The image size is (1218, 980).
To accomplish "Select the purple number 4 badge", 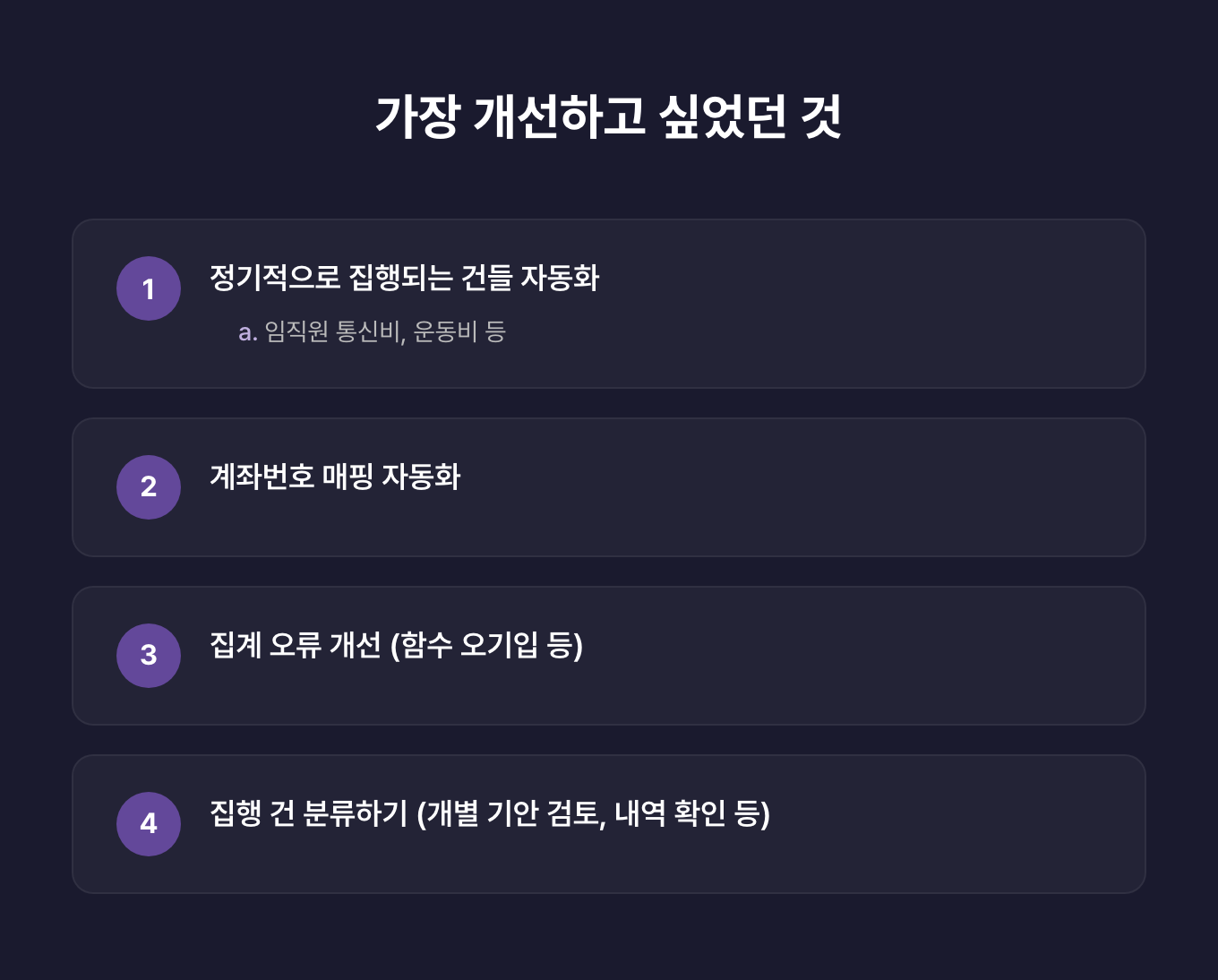I will point(149,823).
